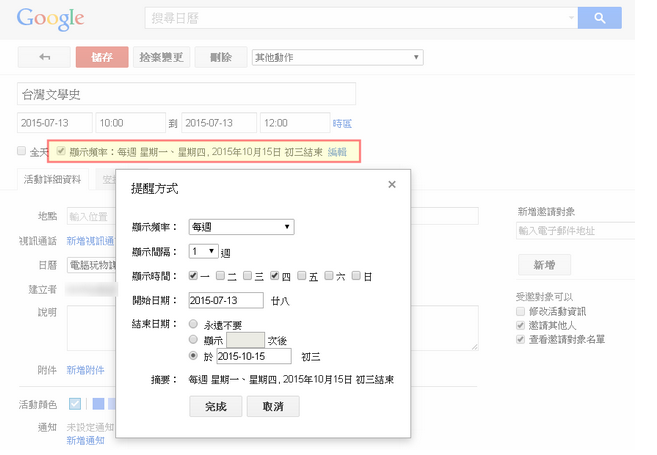The height and width of the screenshot is (455, 657).
Task: Click the 開始日期 date field
Action: pos(226,300)
